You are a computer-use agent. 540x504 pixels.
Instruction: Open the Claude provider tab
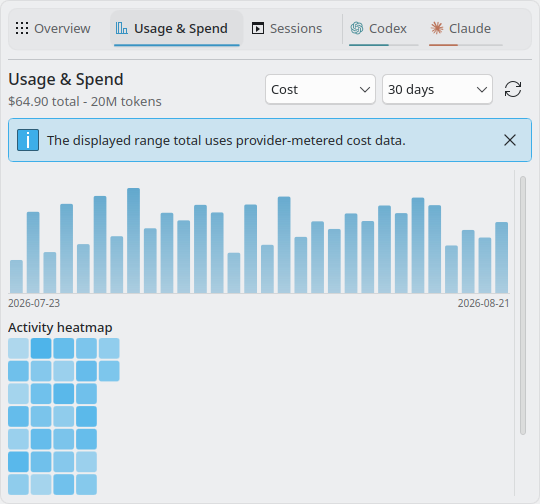point(466,30)
